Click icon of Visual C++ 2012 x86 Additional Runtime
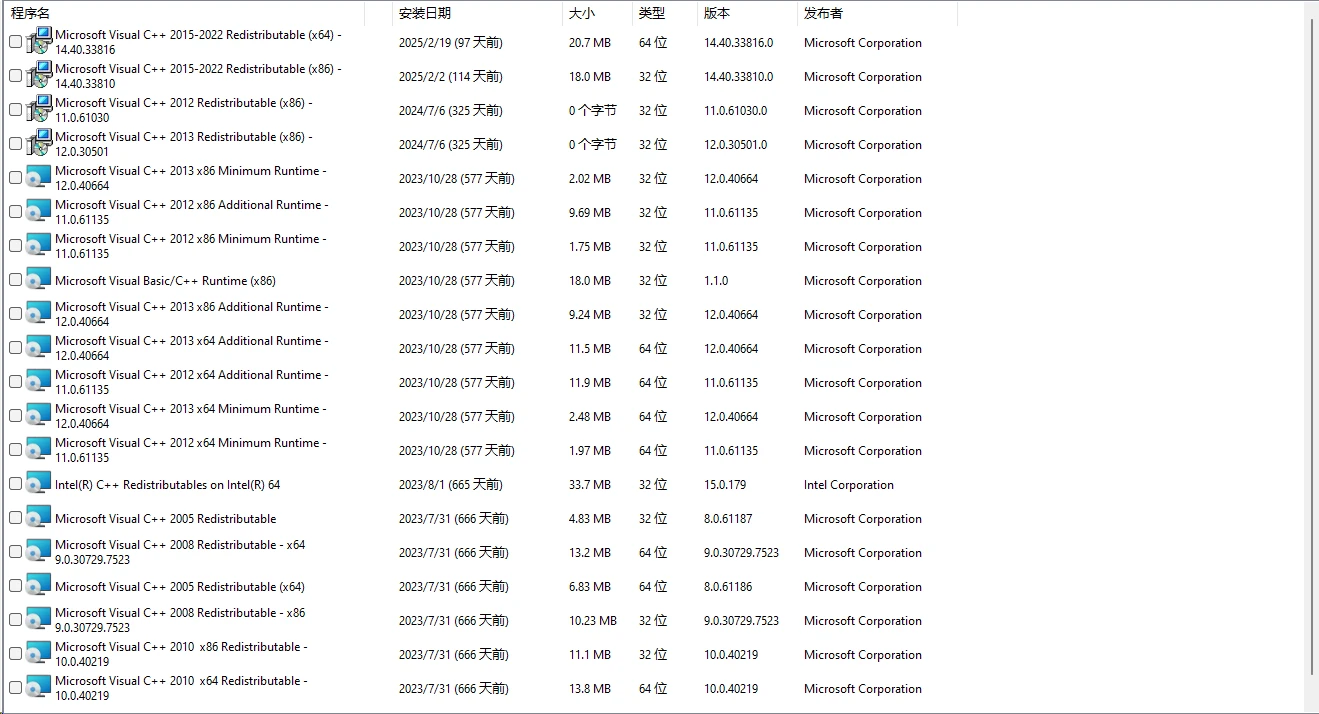 click(x=38, y=212)
